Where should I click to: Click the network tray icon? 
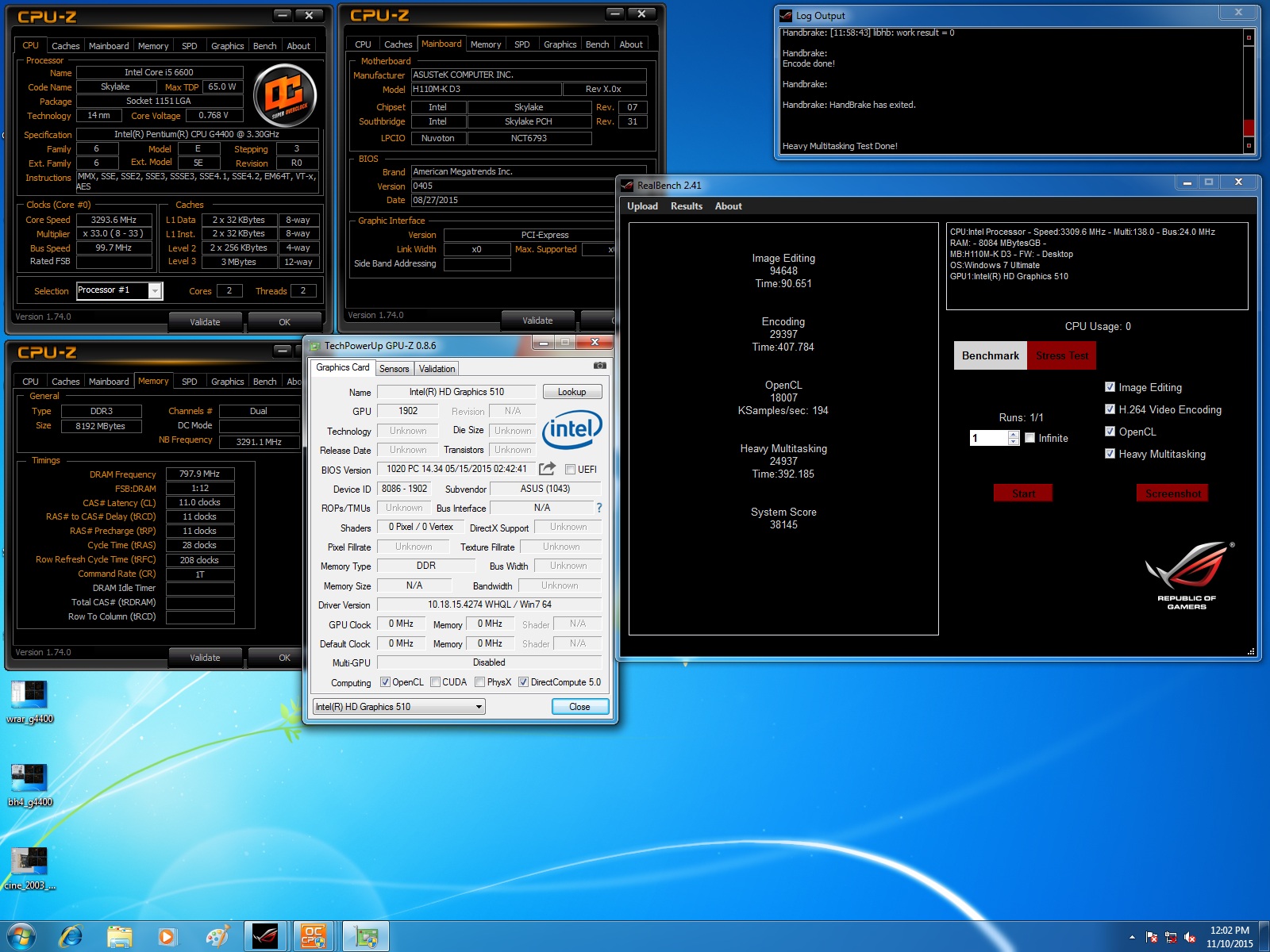(1171, 937)
